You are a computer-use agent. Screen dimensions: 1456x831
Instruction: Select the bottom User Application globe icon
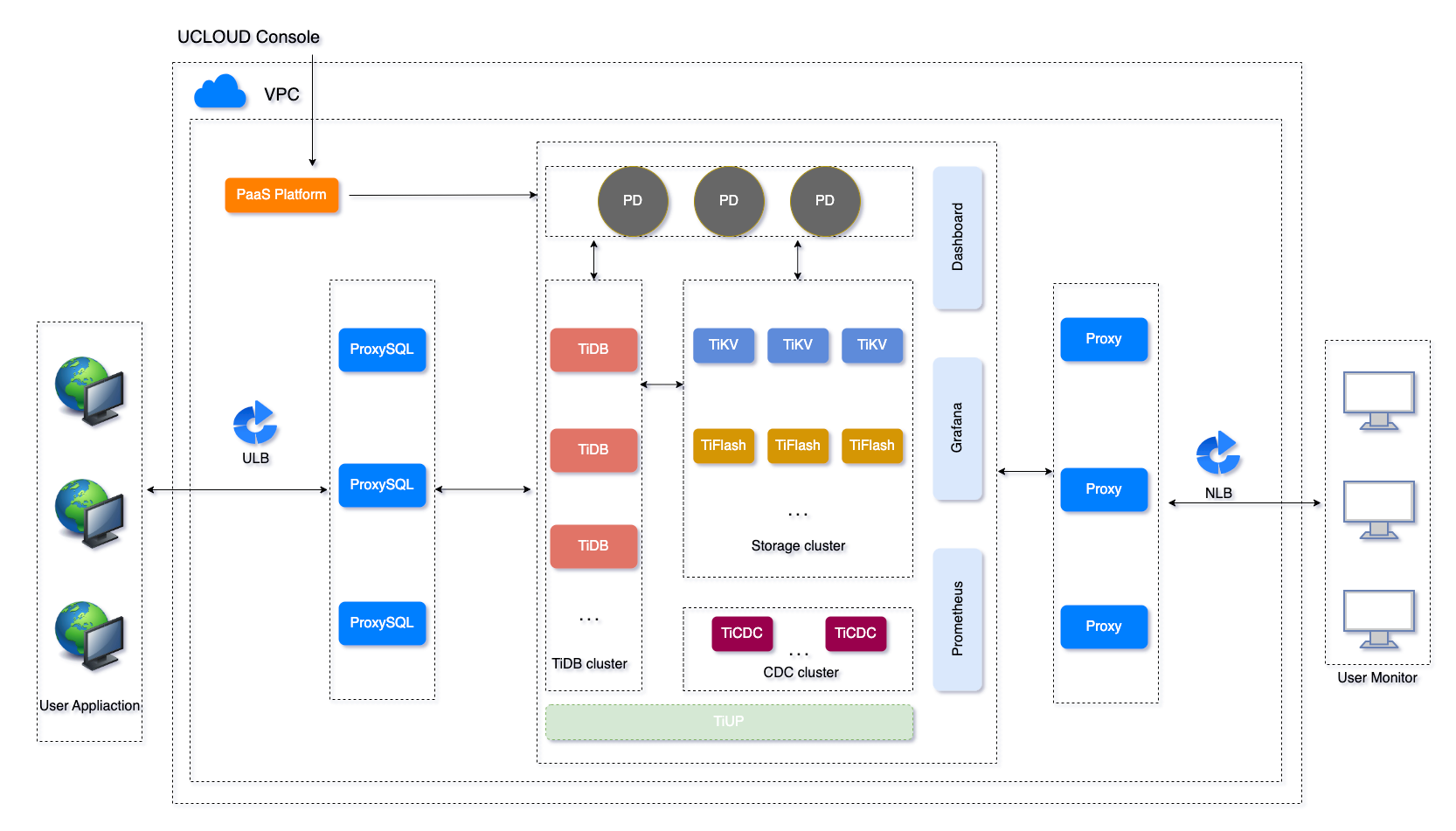[x=90, y=635]
